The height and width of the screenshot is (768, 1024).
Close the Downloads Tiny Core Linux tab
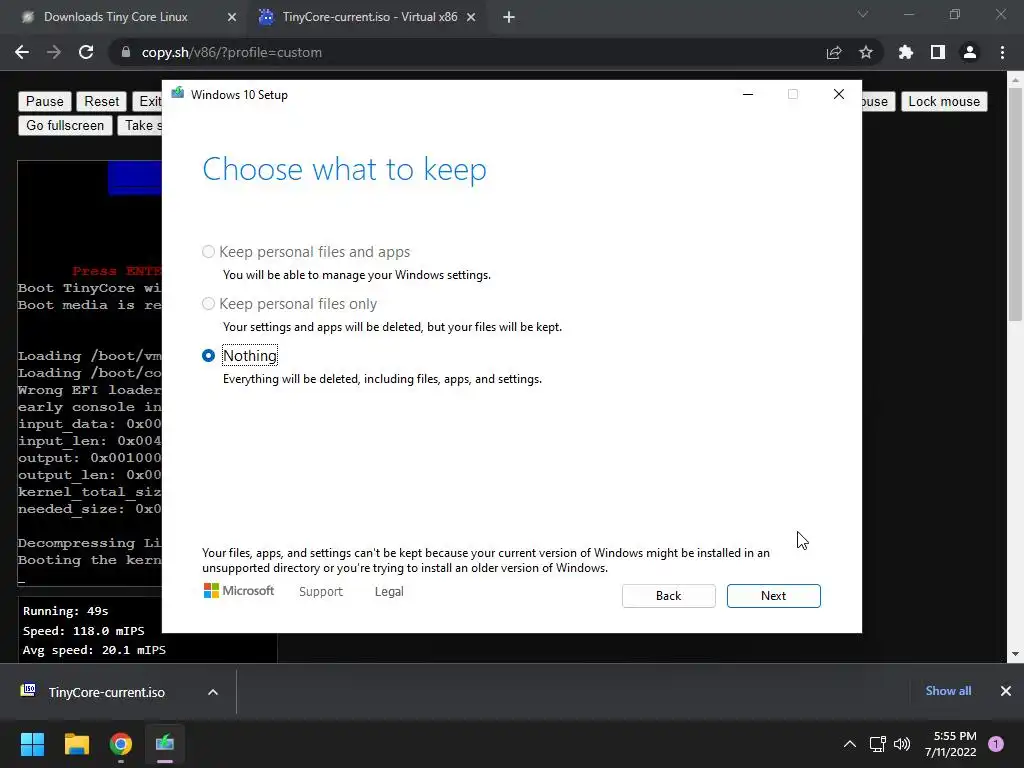coord(232,17)
